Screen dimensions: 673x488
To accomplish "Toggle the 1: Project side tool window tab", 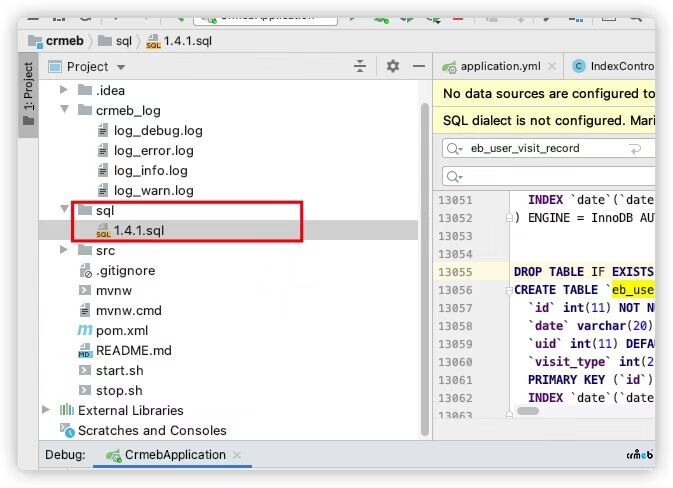I will tap(28, 94).
